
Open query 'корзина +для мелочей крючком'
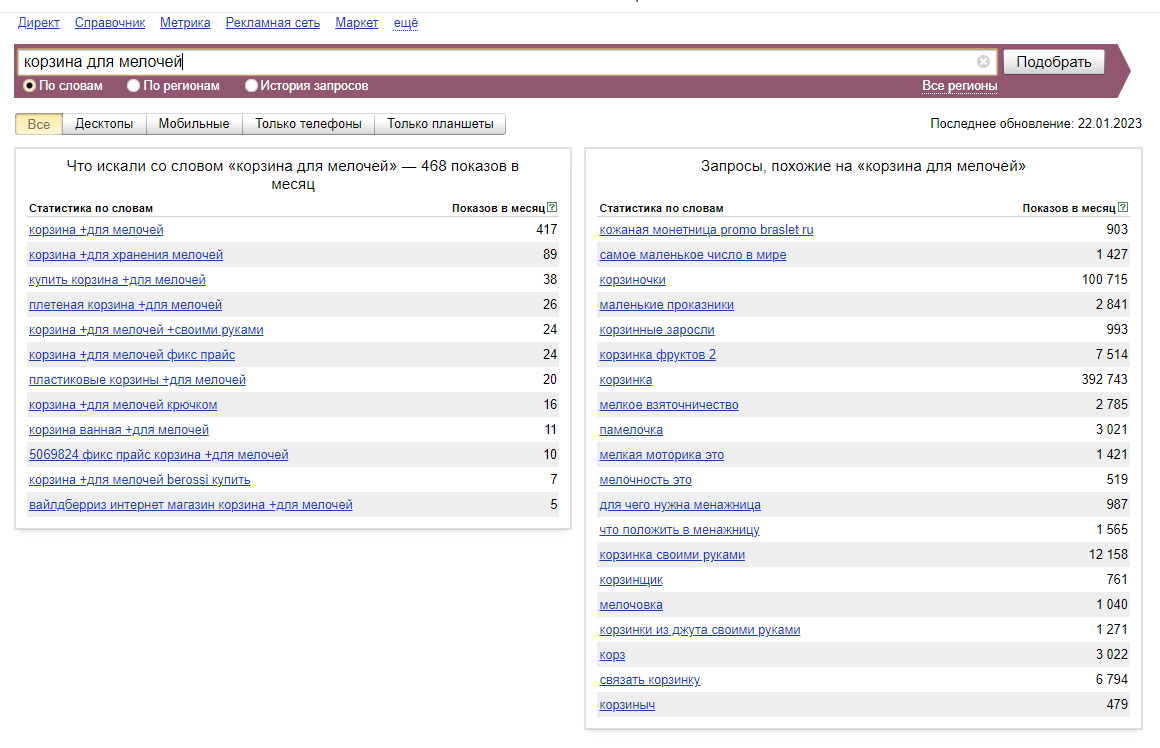(x=123, y=405)
